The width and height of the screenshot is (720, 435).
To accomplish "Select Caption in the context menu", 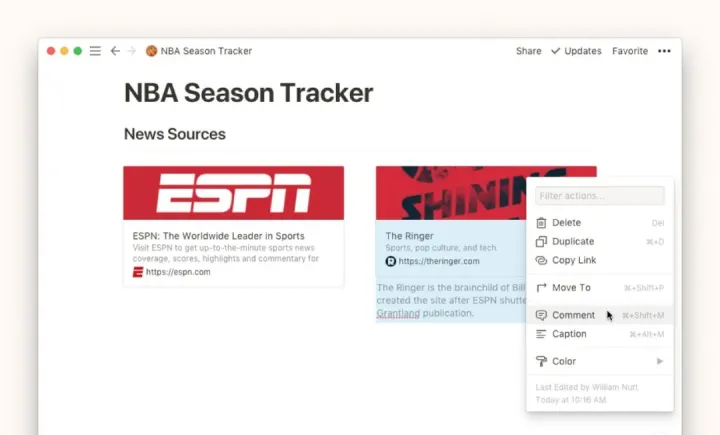I will 569,334.
